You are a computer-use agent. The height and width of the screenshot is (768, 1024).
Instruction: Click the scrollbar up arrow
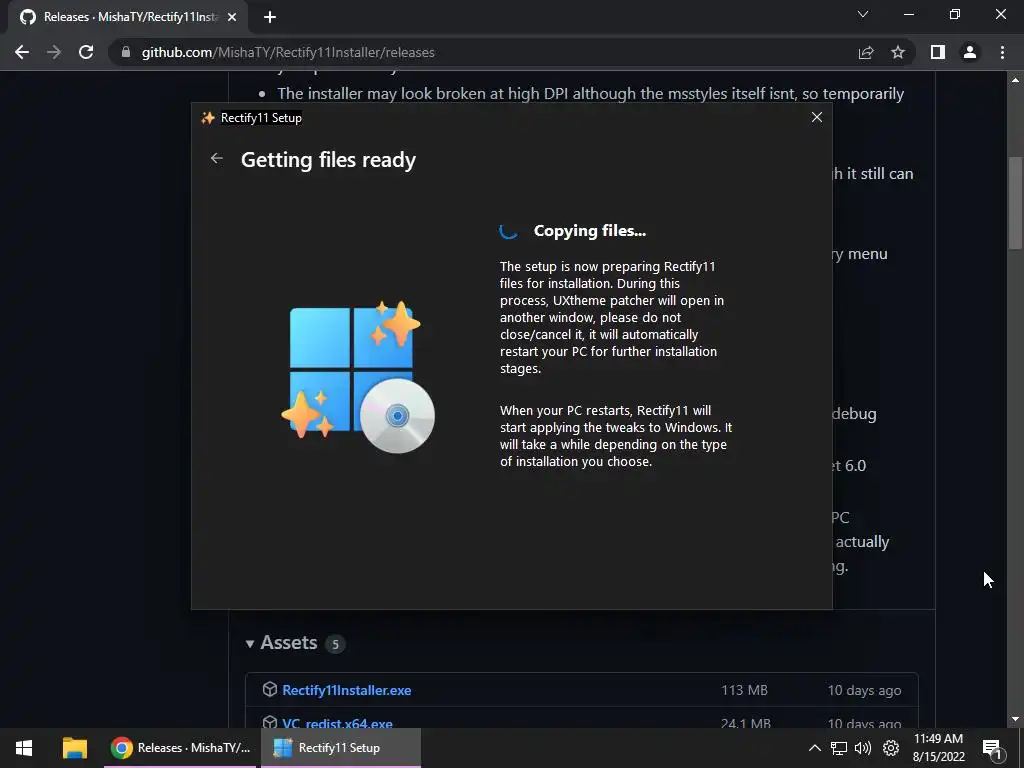tap(1015, 80)
